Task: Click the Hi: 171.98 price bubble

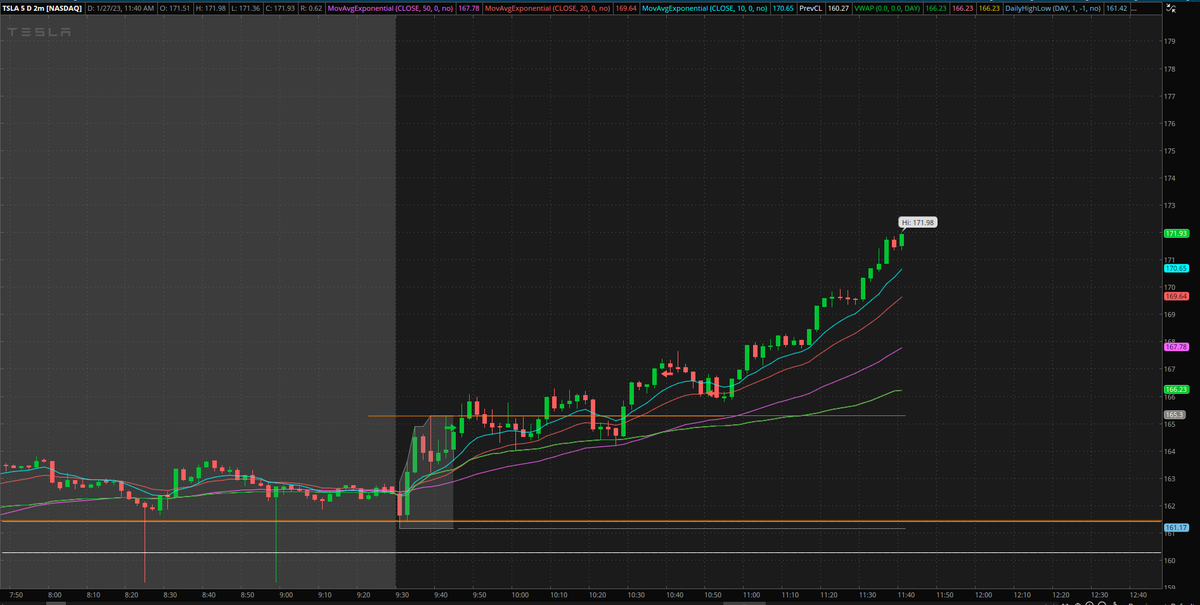Action: click(916, 222)
